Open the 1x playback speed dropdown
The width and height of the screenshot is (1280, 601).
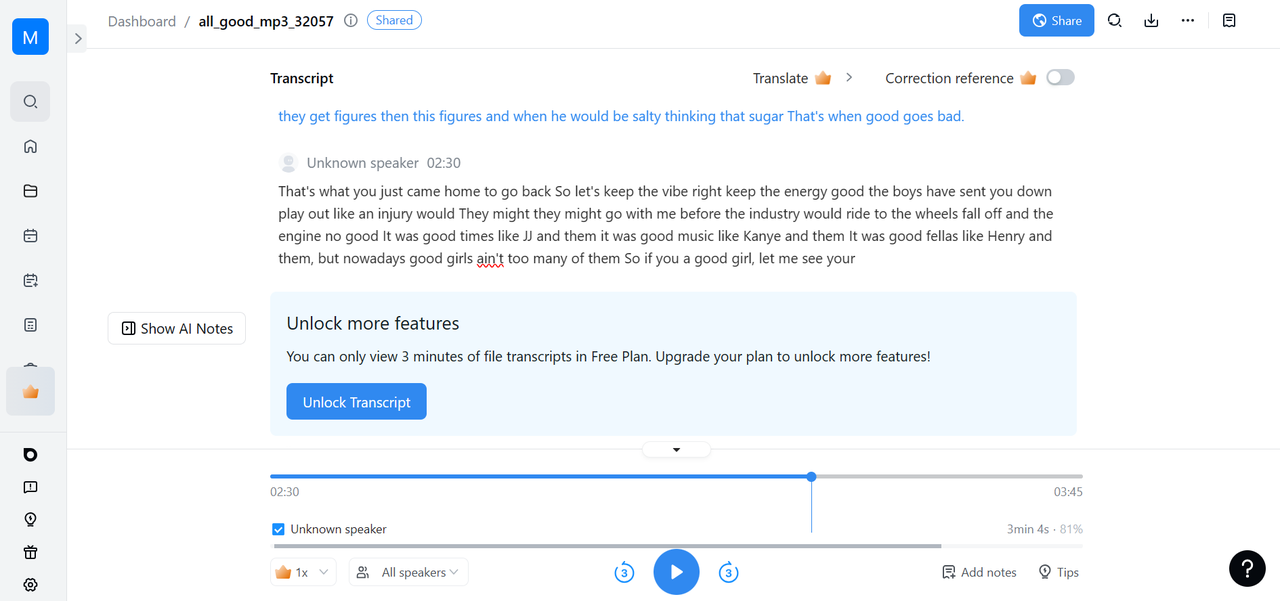pyautogui.click(x=304, y=572)
